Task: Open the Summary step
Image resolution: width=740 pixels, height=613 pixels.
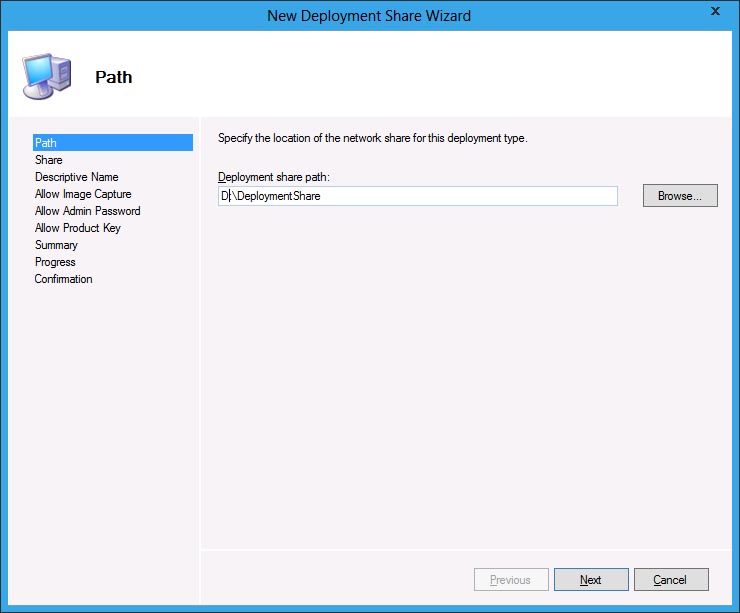Action: (x=56, y=245)
